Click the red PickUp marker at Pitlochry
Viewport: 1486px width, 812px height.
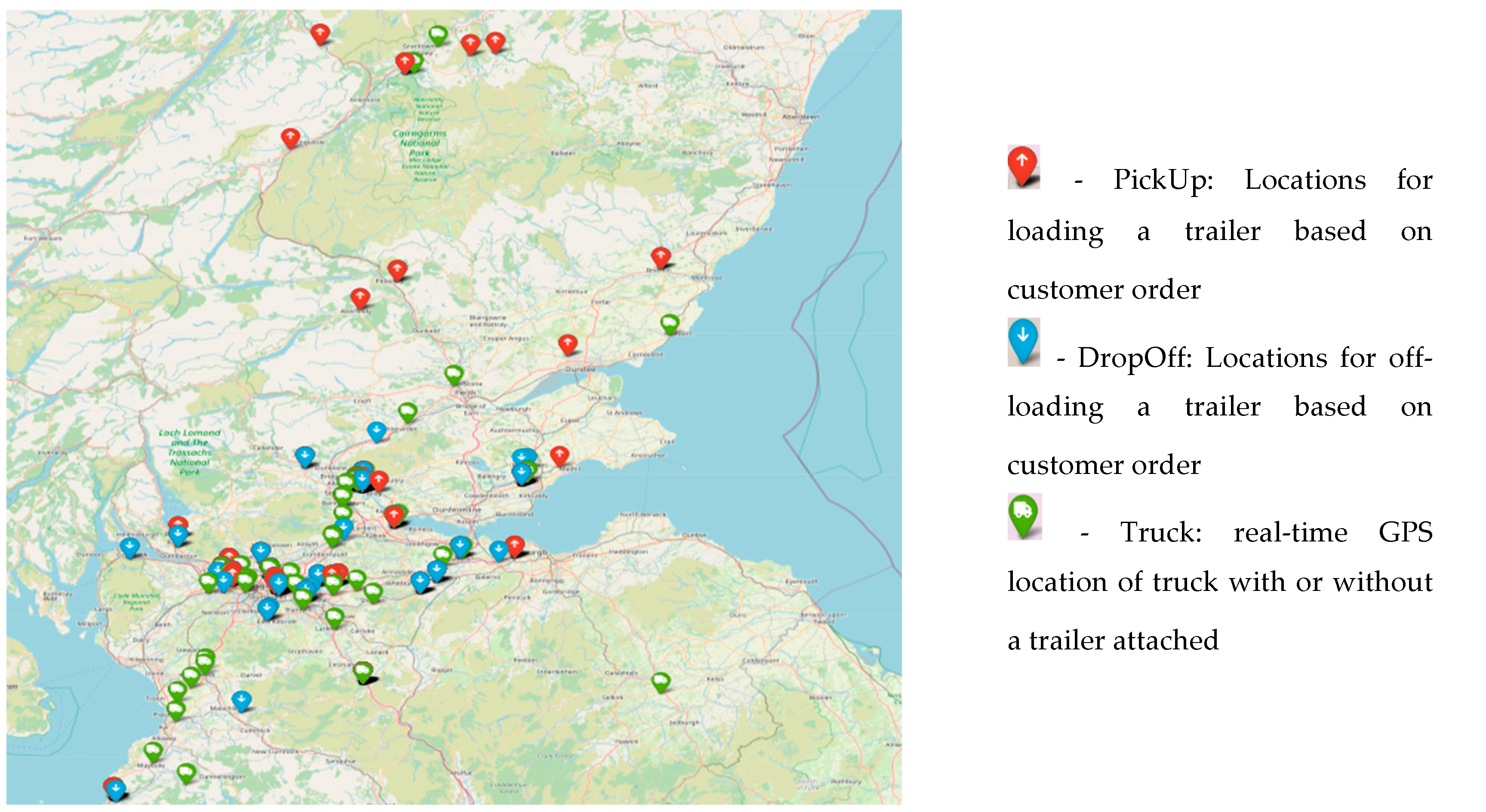pos(397,269)
